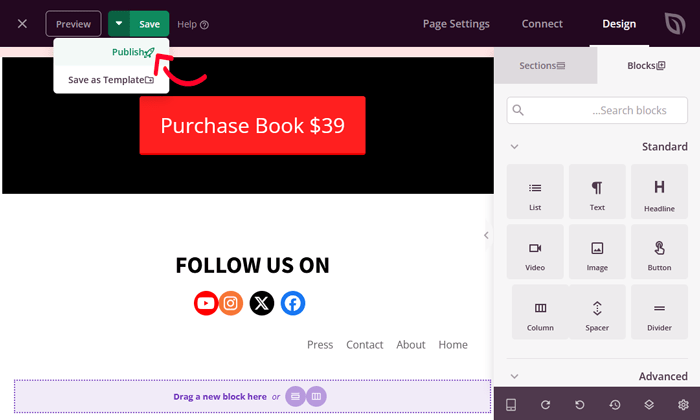Open revision history clock icon

tap(614, 404)
